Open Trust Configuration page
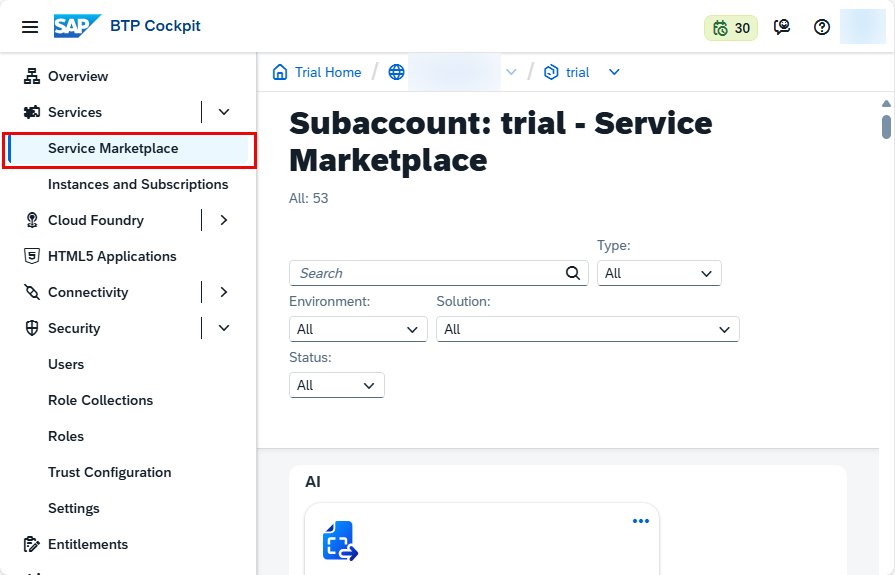 [x=110, y=472]
